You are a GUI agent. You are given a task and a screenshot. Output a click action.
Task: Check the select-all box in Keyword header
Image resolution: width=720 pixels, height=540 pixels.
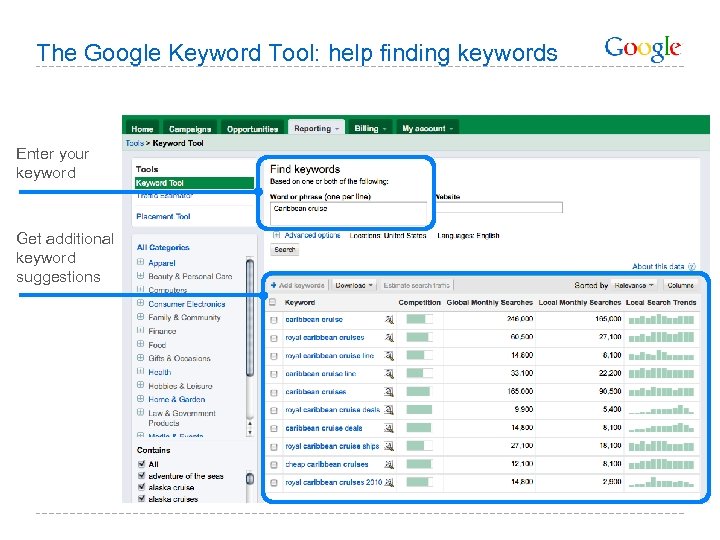[x=273, y=302]
